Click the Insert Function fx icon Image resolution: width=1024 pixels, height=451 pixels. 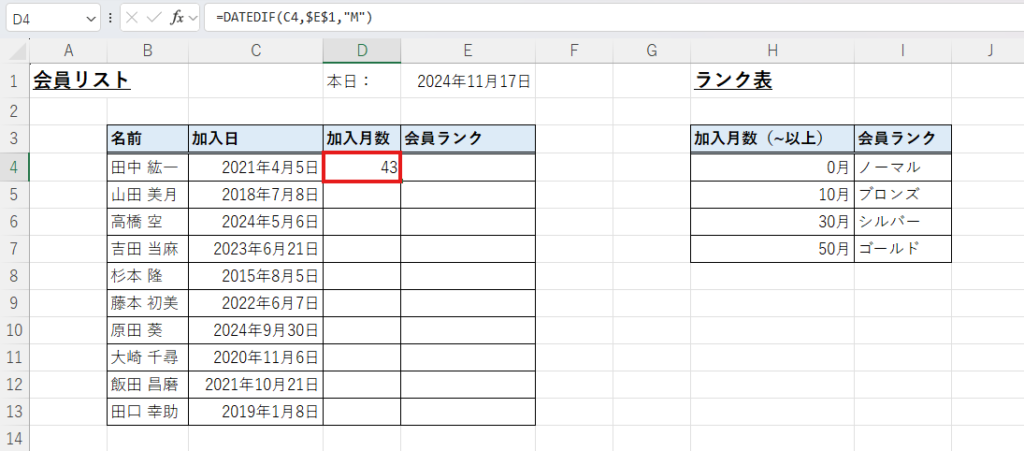pyautogui.click(x=176, y=17)
